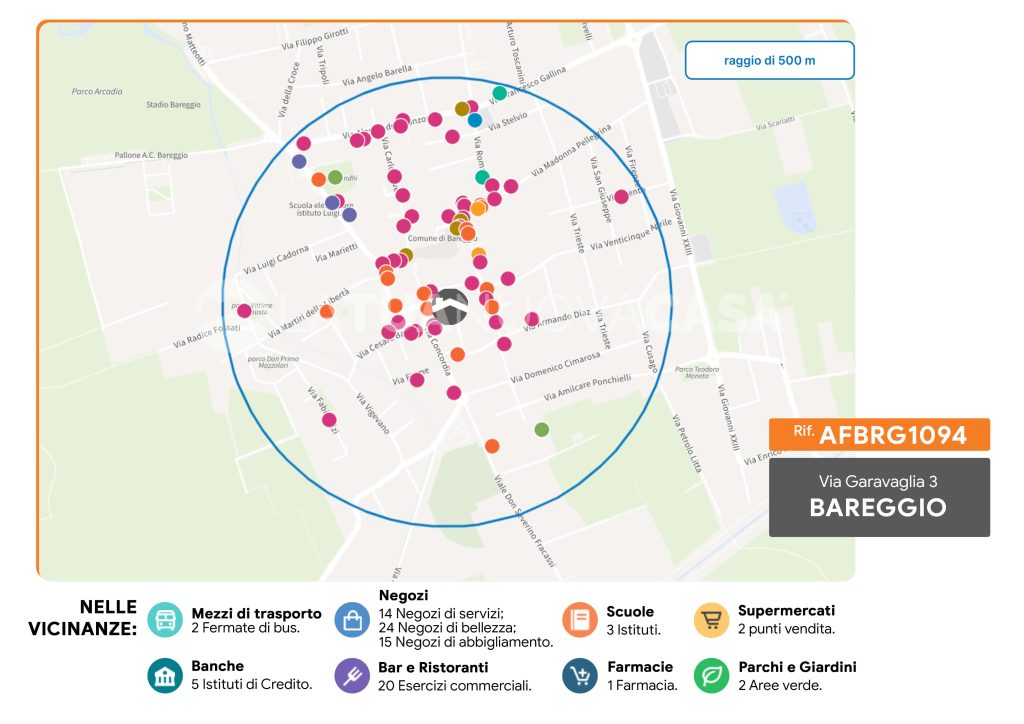Screen dimensions: 1024x724
Task: Click the teal marker near Via Francesco Gallina
Action: click(500, 93)
